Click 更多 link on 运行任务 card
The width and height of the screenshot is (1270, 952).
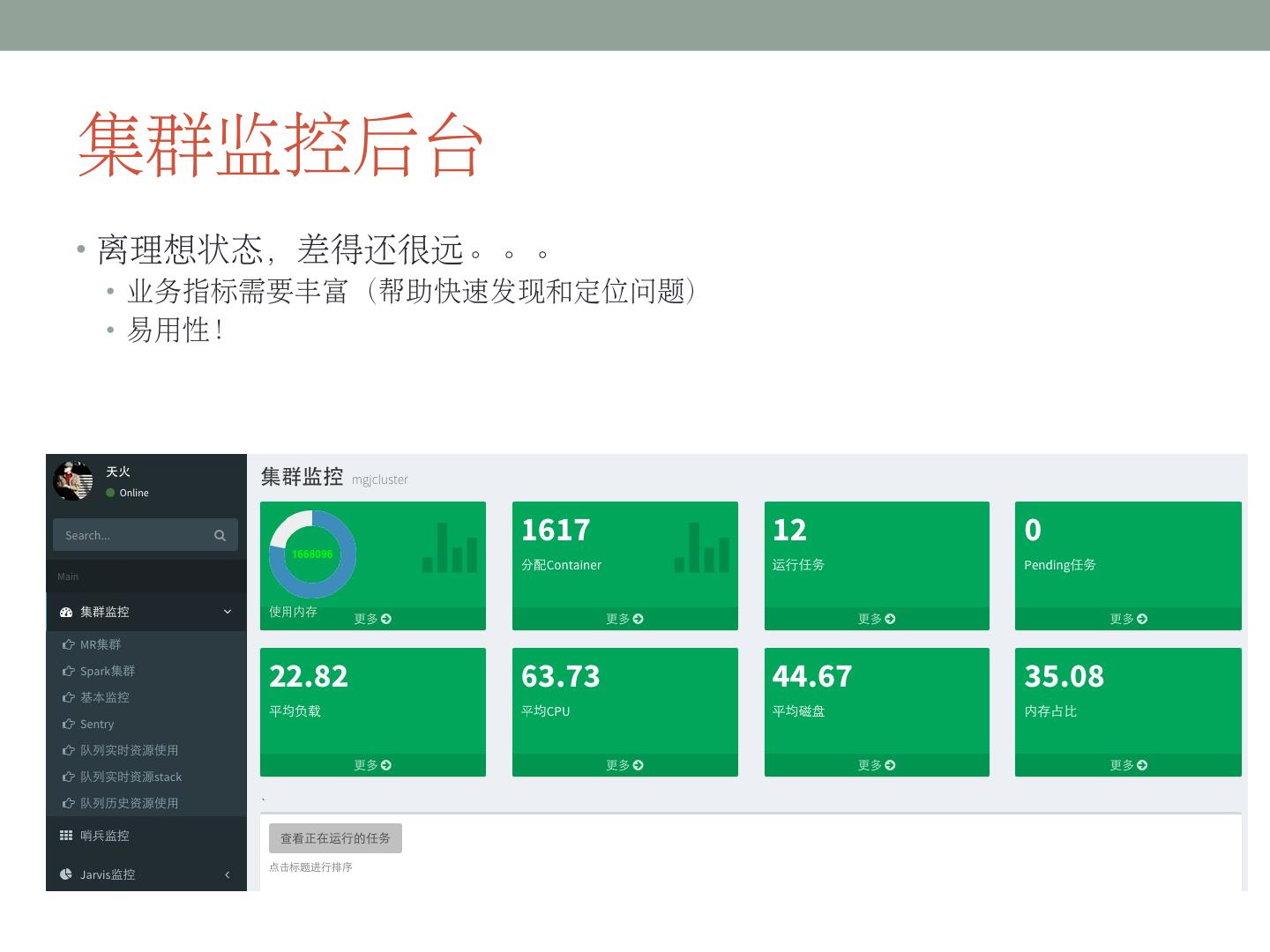coord(877,619)
